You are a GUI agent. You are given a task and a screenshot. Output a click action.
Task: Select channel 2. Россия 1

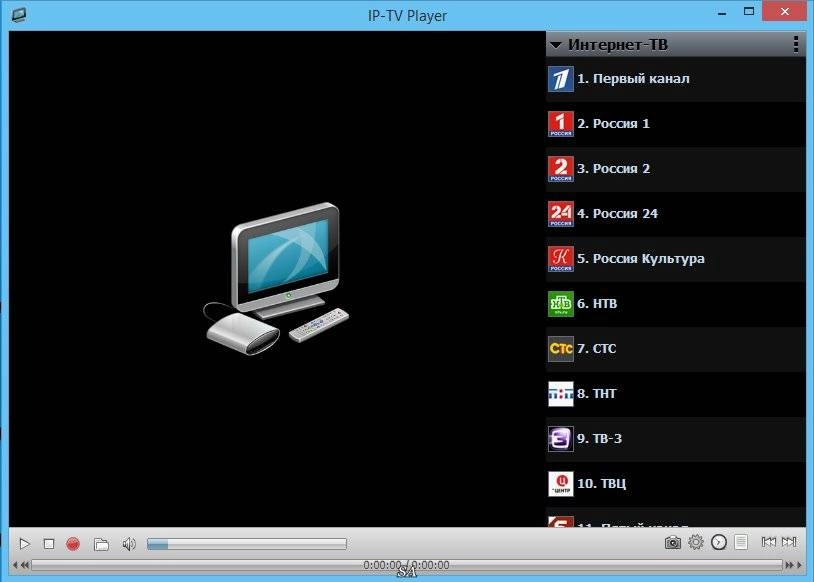pyautogui.click(x=675, y=124)
